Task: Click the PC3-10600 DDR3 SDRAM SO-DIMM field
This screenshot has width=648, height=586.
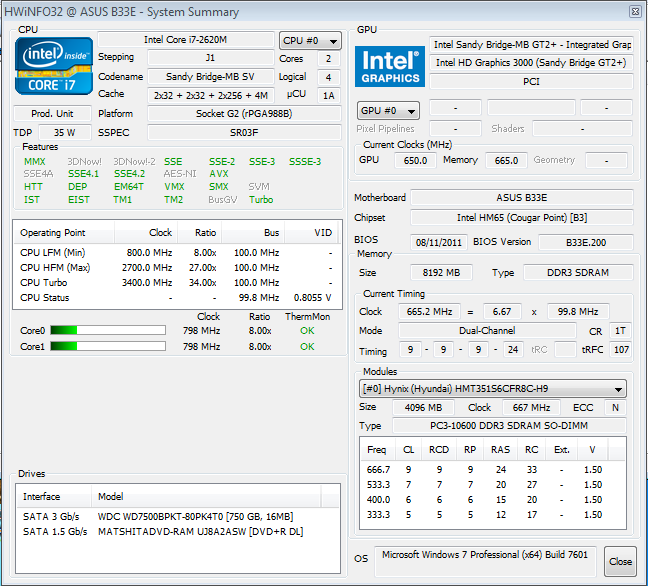Action: pos(509,426)
